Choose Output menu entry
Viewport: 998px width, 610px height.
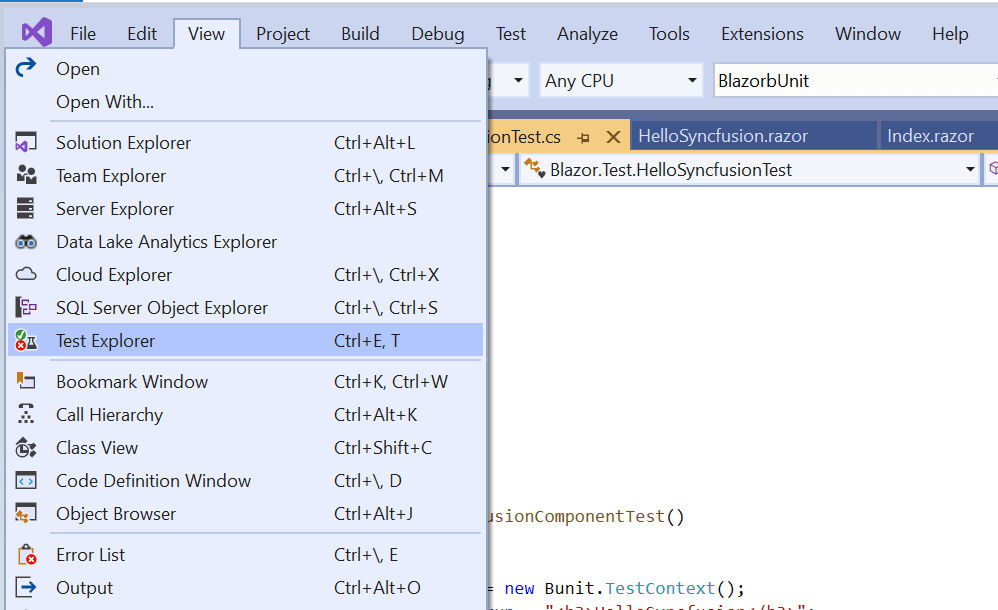point(245,588)
